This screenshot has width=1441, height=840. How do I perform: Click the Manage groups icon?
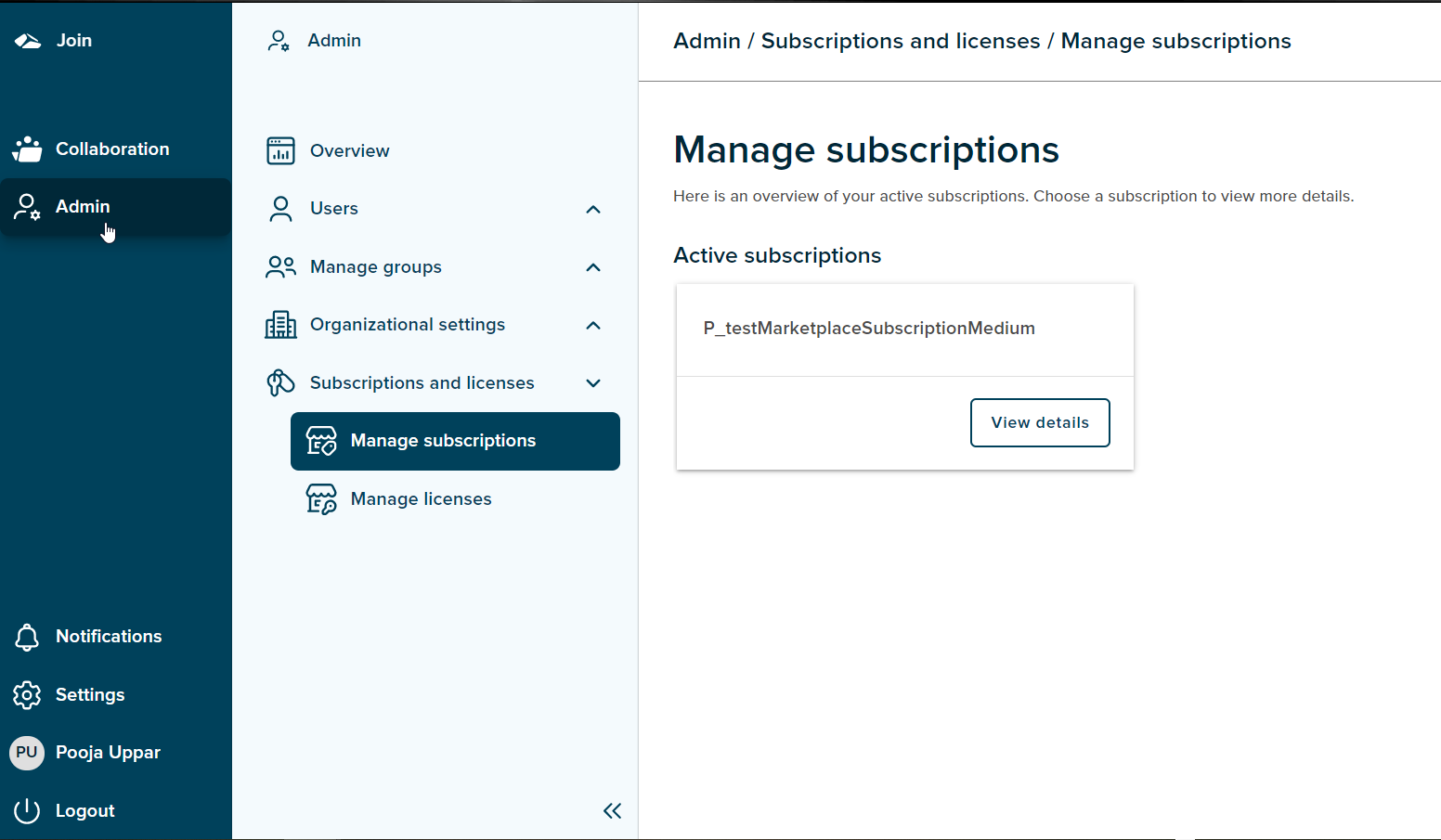[280, 266]
